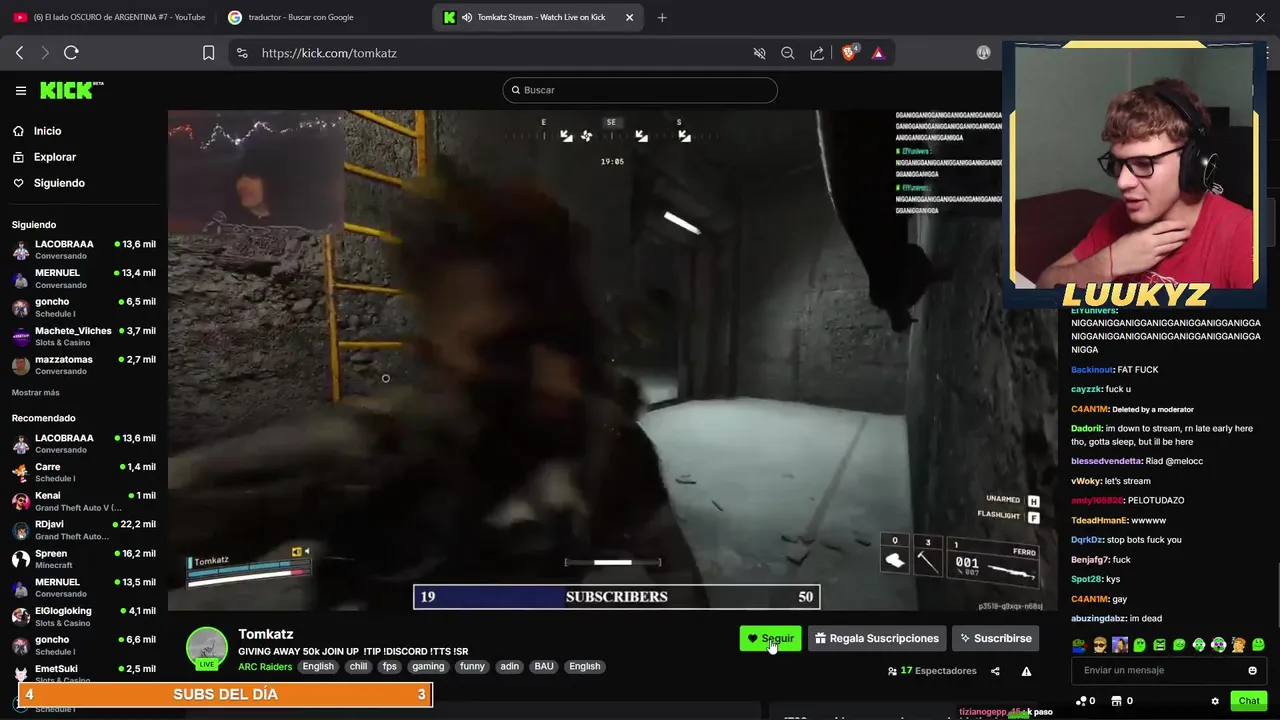
Task: Open a new browser tab with plus
Action: (662, 17)
